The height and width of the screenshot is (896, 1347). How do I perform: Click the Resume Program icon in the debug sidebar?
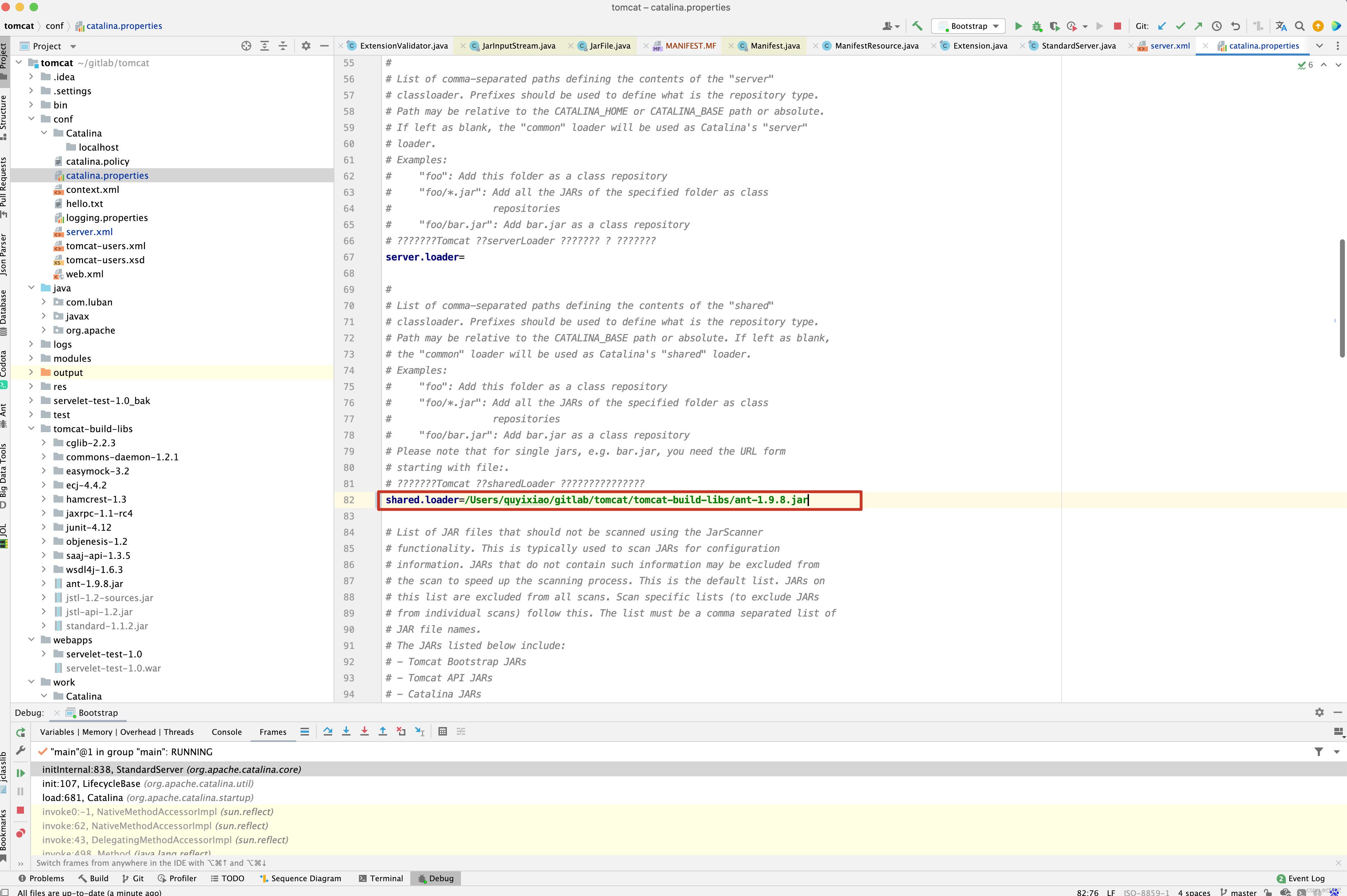[20, 772]
